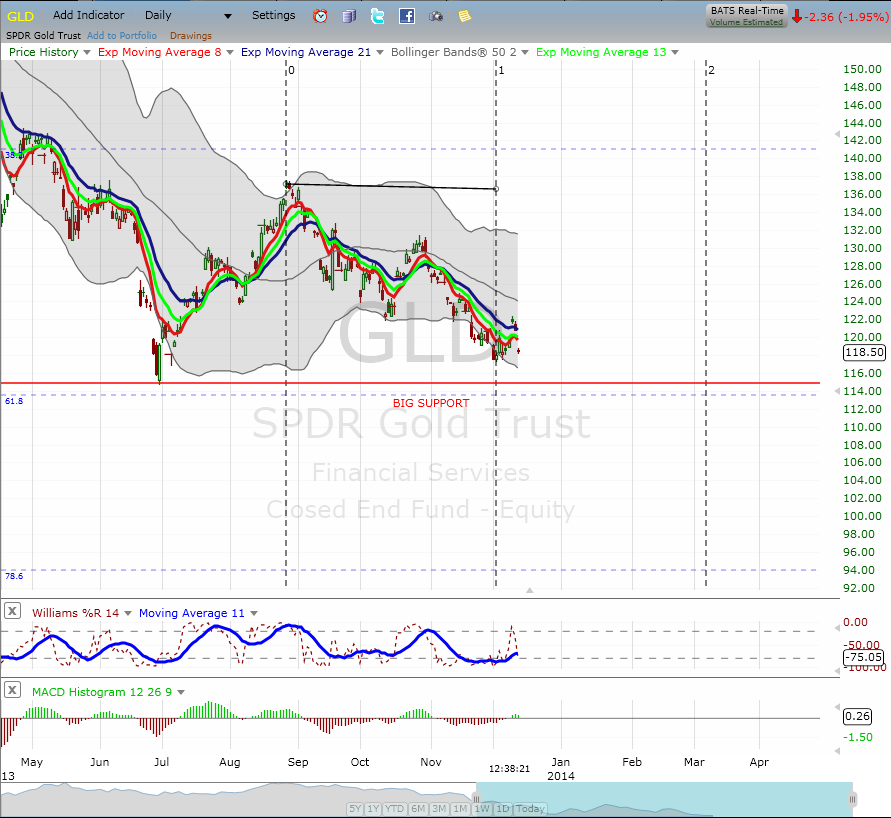
Task: Click SPDR Gold Trust name text
Action: click(44, 35)
